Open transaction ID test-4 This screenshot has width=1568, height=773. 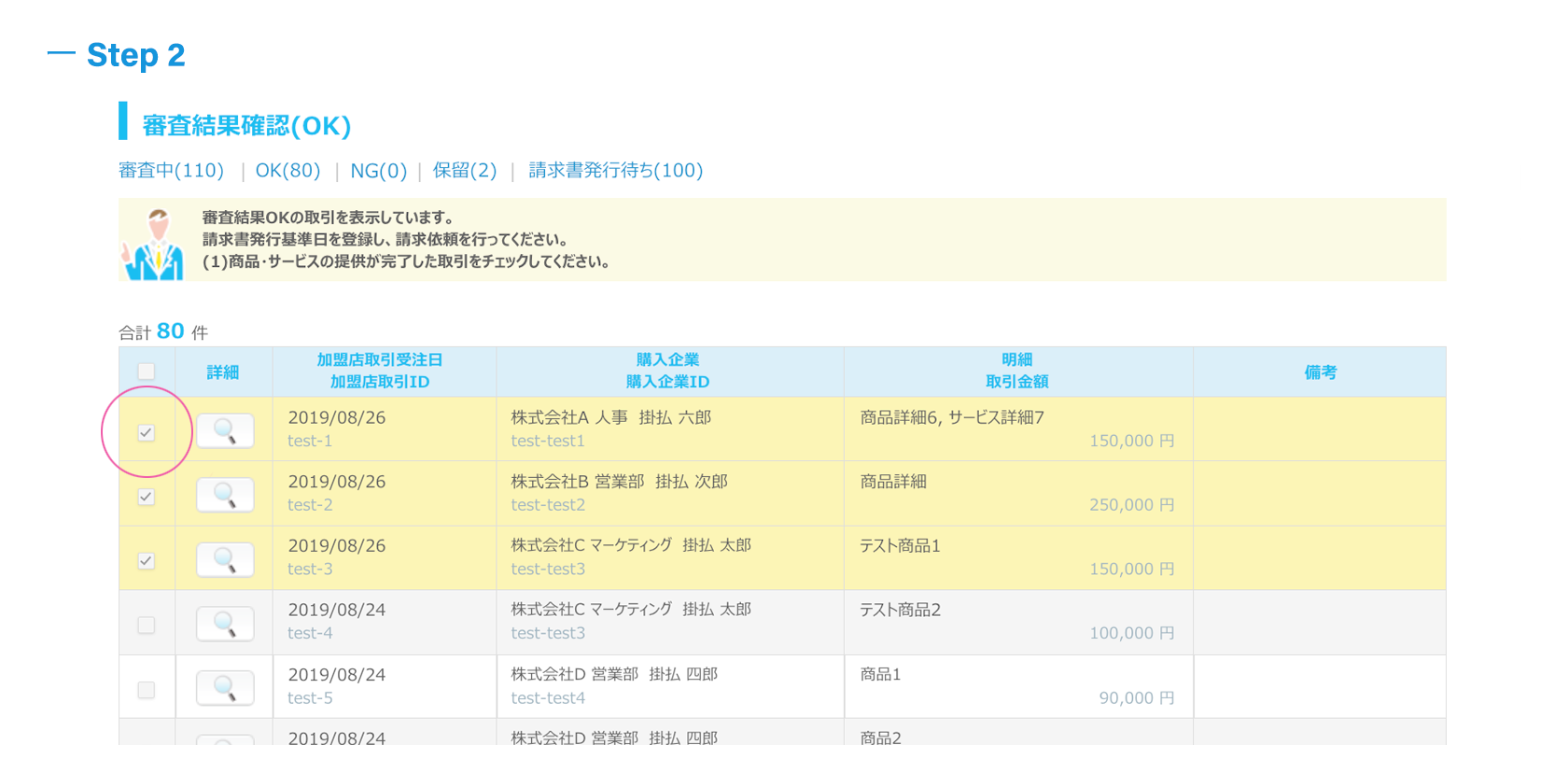tap(310, 634)
